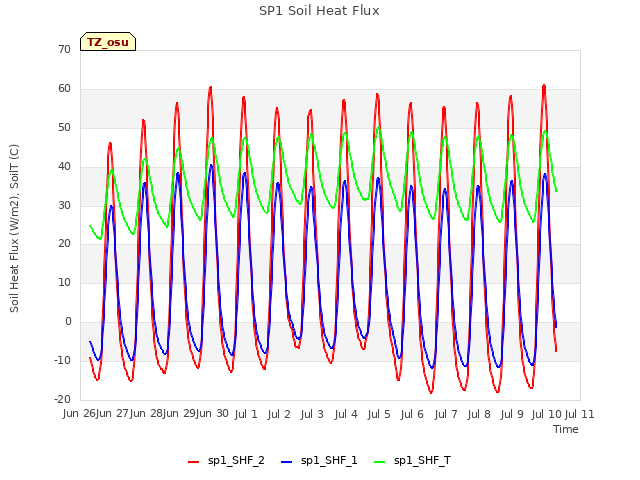Click the blue sp1_SHF_1 legend swatch
Screen dimensions: 640x480
[287, 462]
